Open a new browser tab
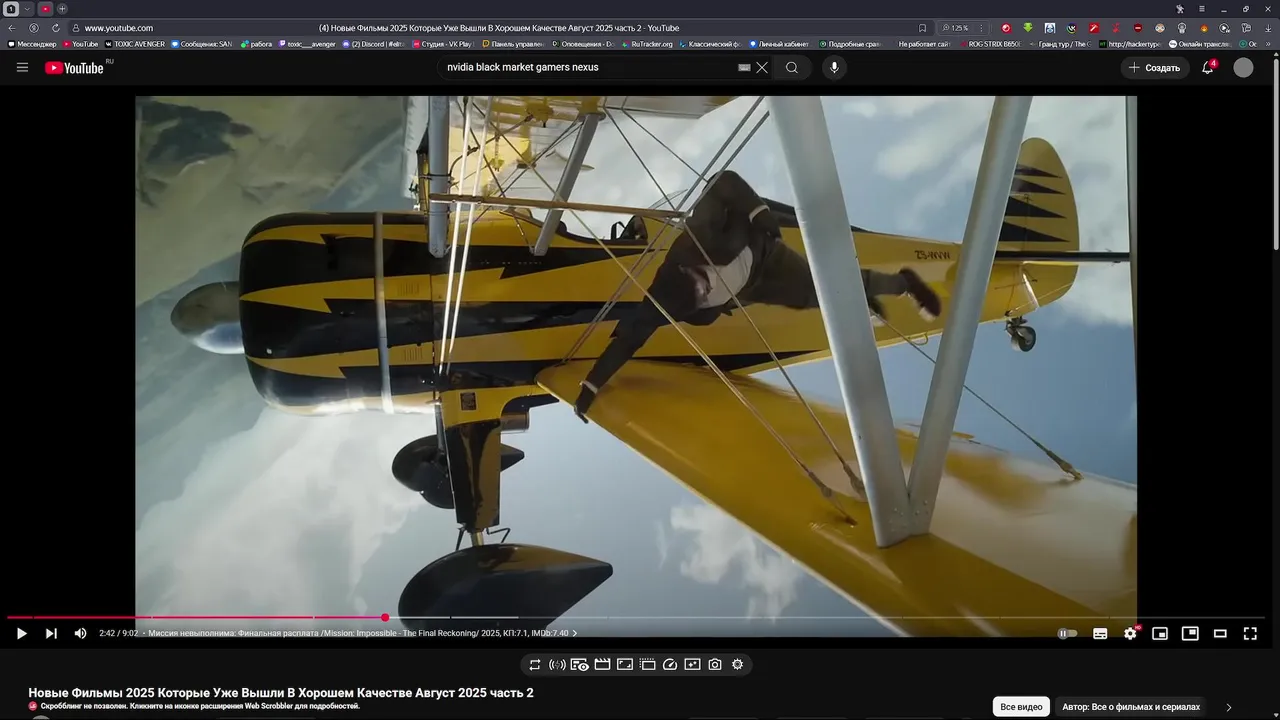 [62, 9]
